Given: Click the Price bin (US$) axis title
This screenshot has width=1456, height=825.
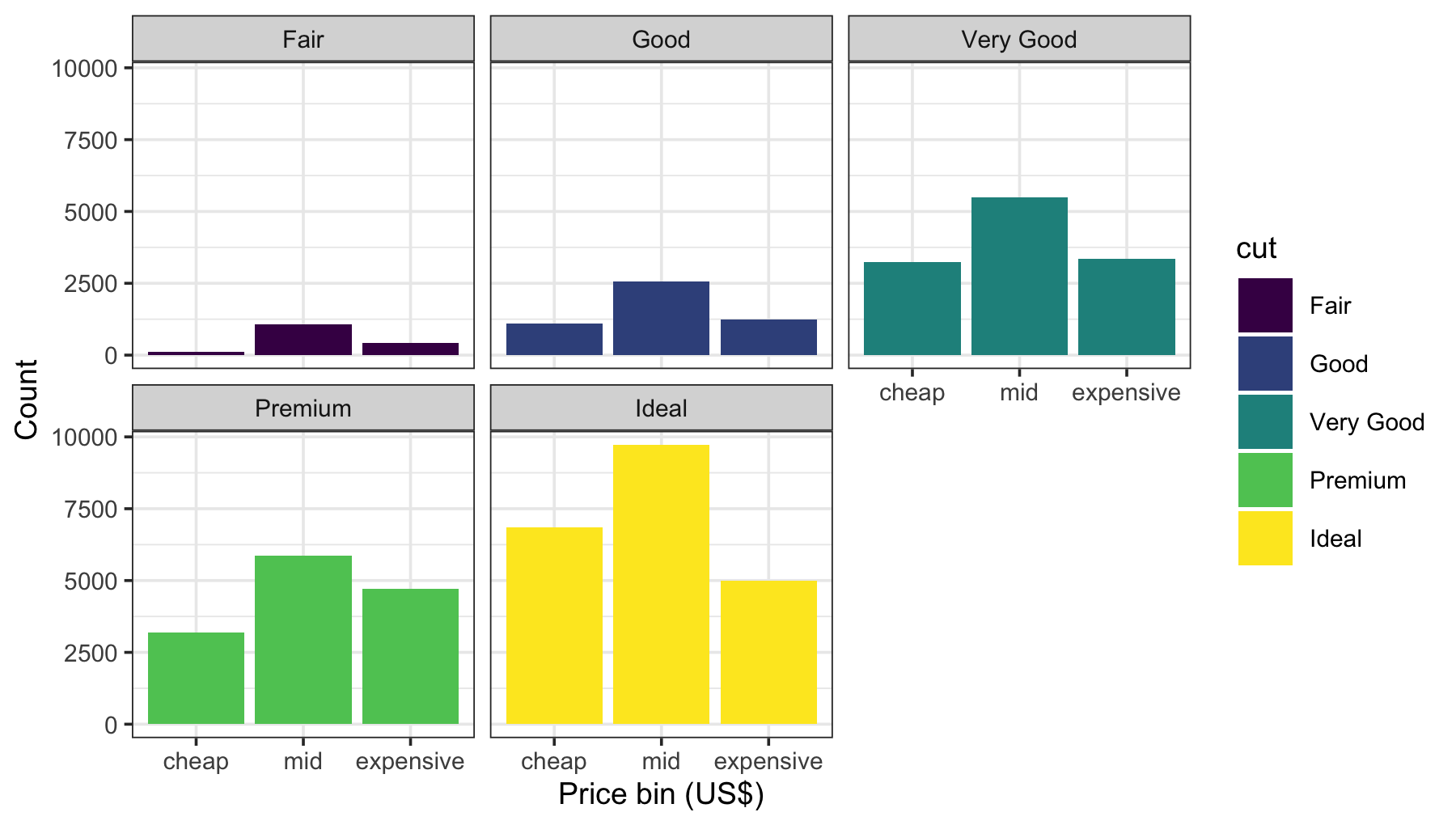Looking at the screenshot, I should (661, 794).
